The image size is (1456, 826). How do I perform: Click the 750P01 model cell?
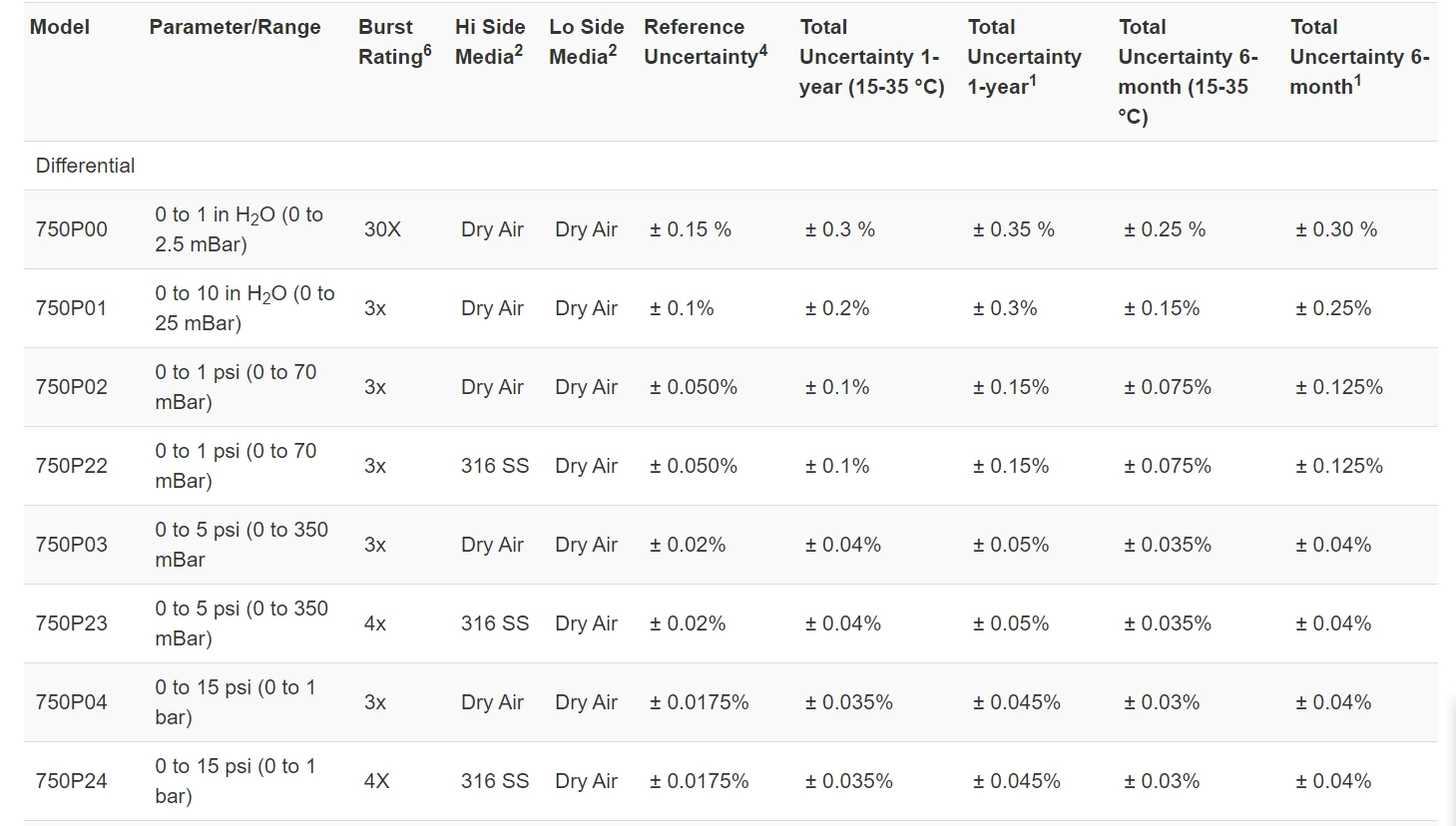pyautogui.click(x=71, y=308)
